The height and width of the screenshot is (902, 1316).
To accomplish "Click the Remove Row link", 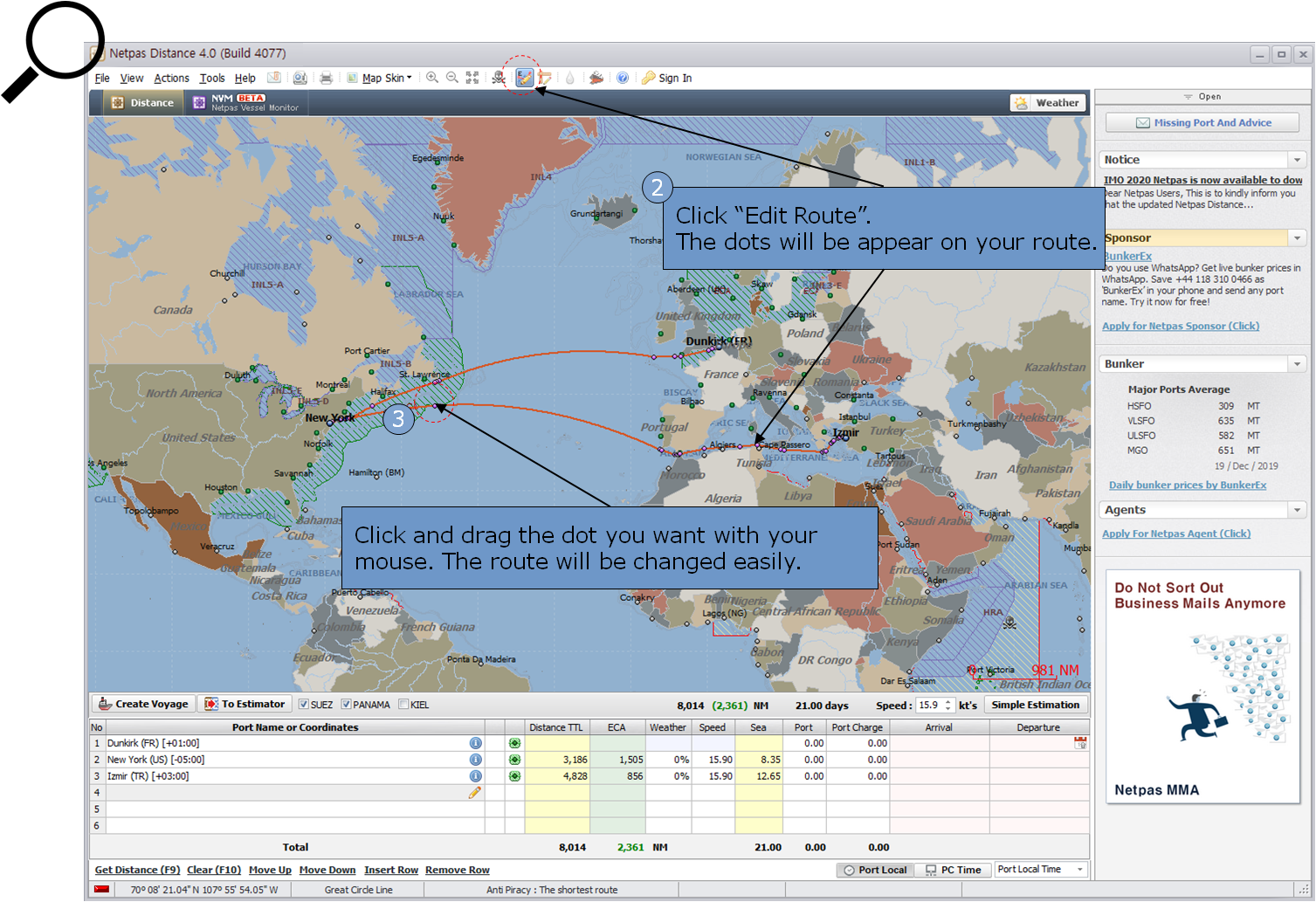I will coord(458,870).
